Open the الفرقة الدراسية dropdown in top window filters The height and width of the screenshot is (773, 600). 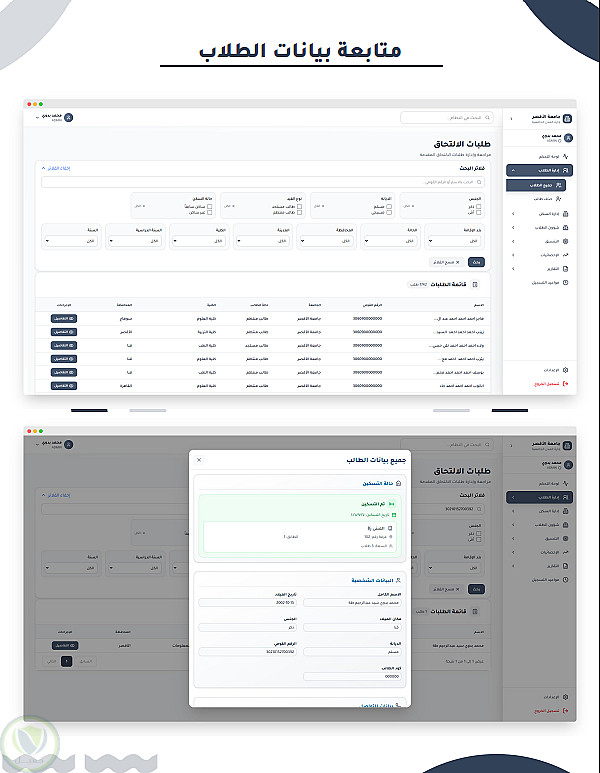tap(135, 241)
